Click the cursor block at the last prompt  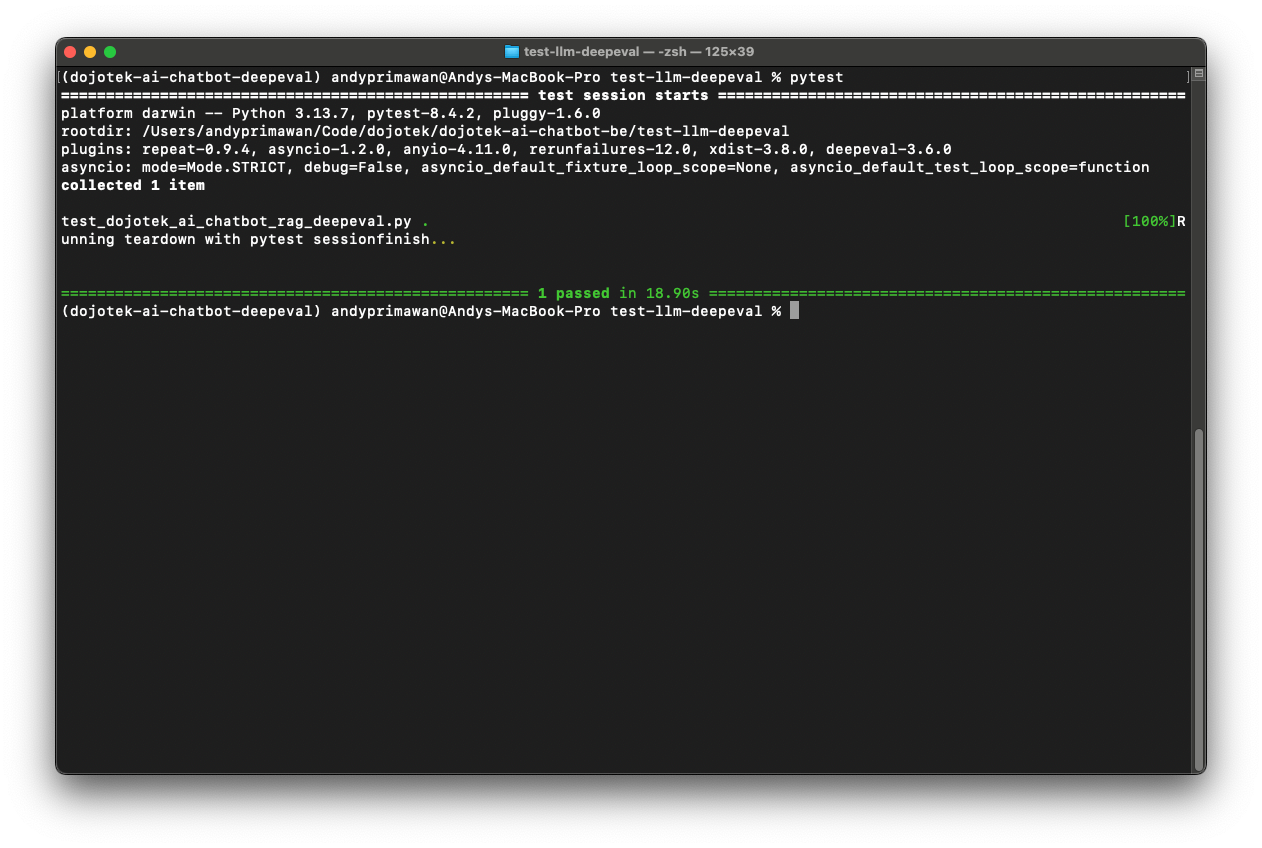[x=794, y=311]
